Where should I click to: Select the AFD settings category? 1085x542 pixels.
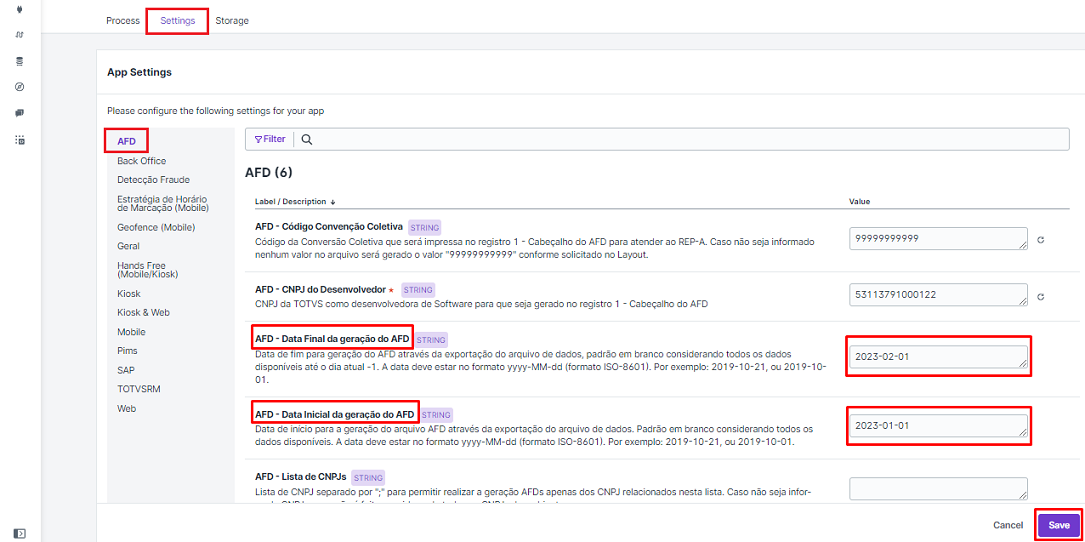(127, 141)
